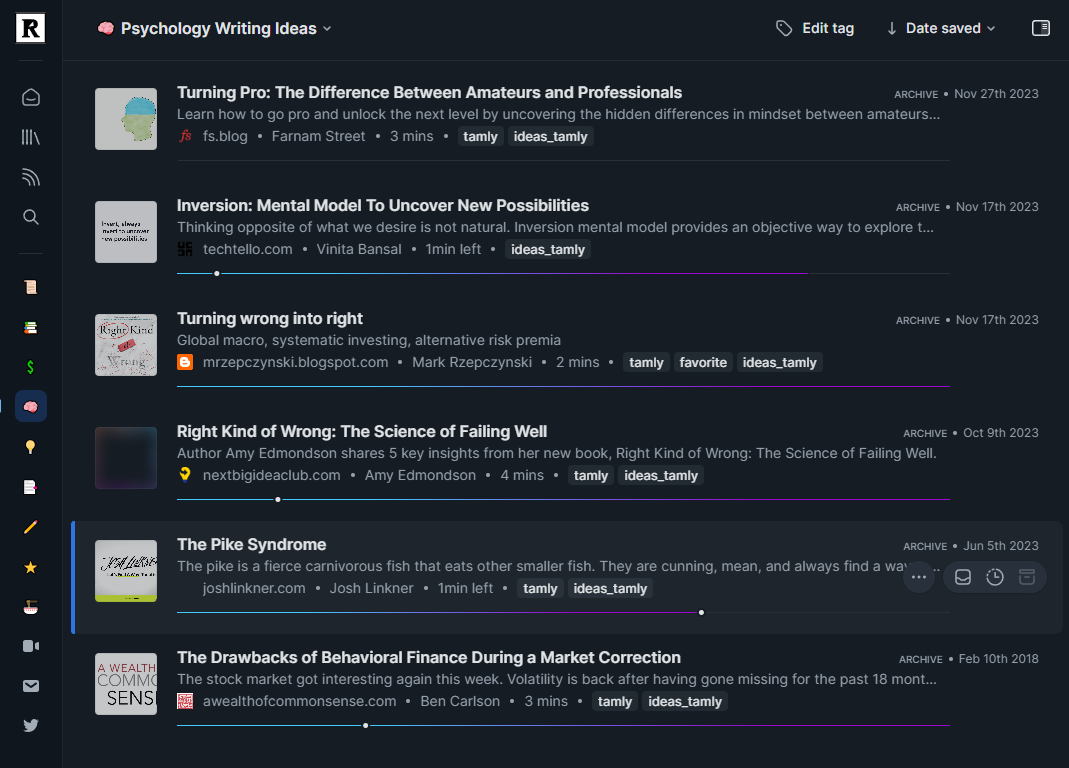1069x768 pixels.
Task: Open the Library icon in sidebar
Action: click(x=31, y=137)
